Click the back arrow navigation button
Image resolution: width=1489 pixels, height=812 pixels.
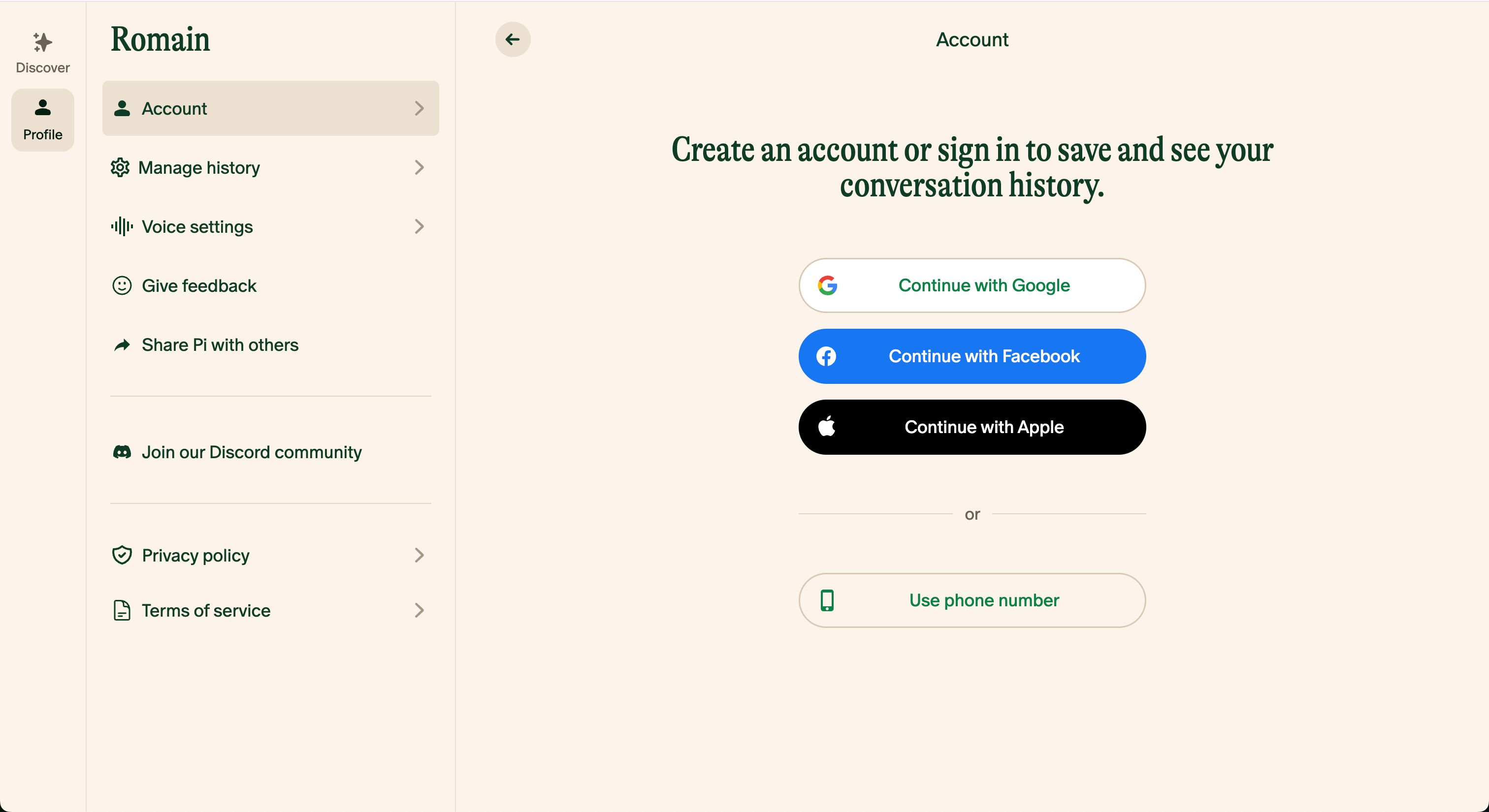click(x=513, y=39)
